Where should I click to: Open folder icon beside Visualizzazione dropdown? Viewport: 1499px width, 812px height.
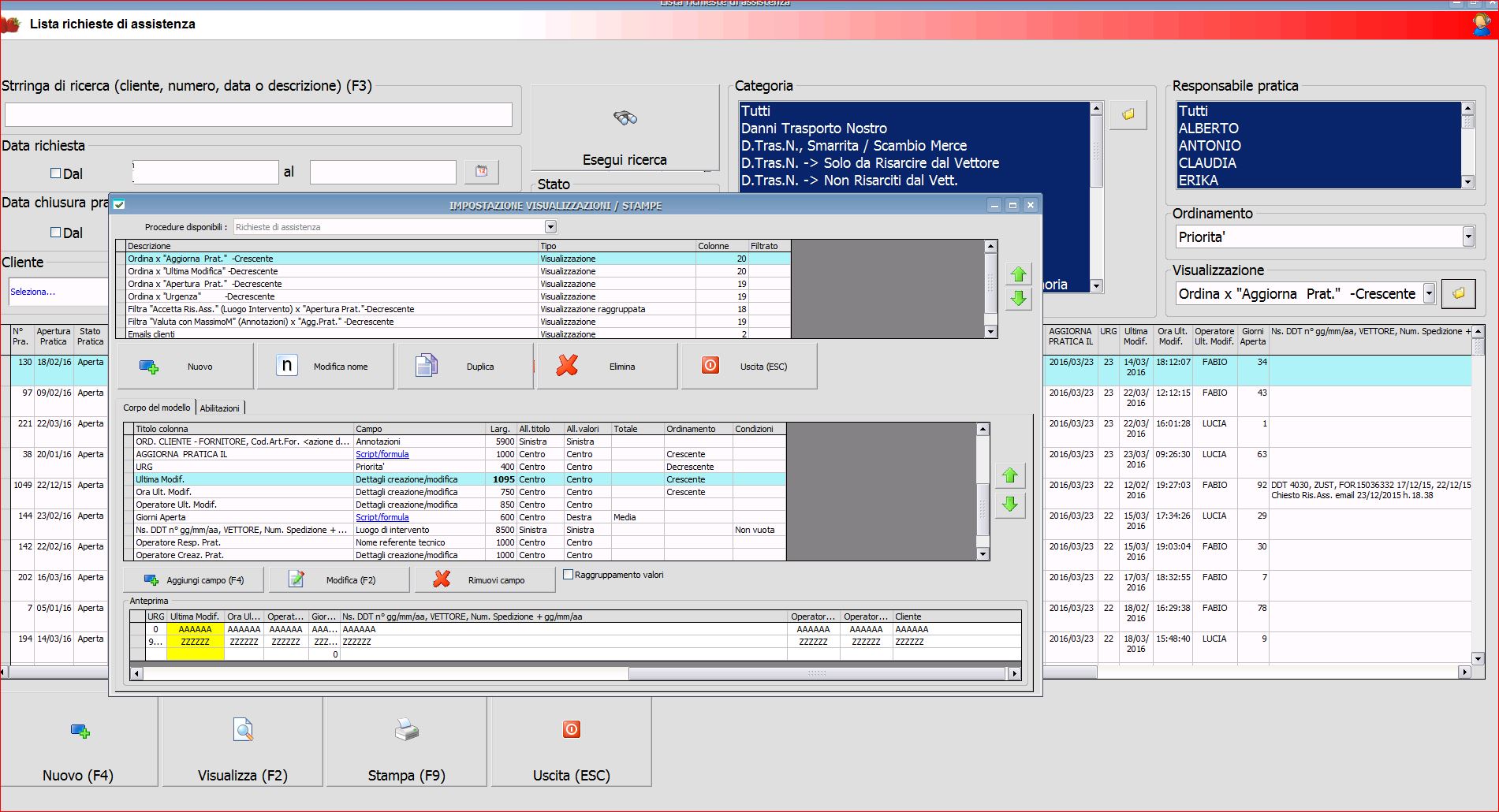[x=1458, y=294]
